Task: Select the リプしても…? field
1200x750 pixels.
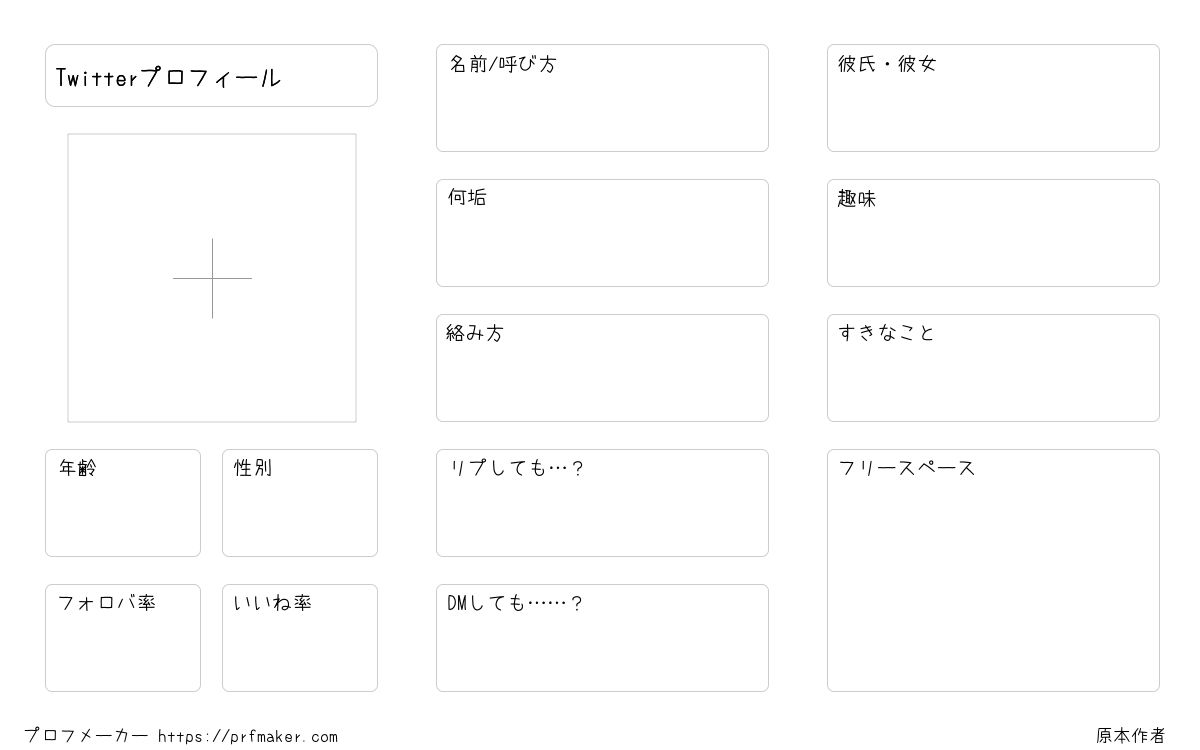Action: click(x=602, y=503)
